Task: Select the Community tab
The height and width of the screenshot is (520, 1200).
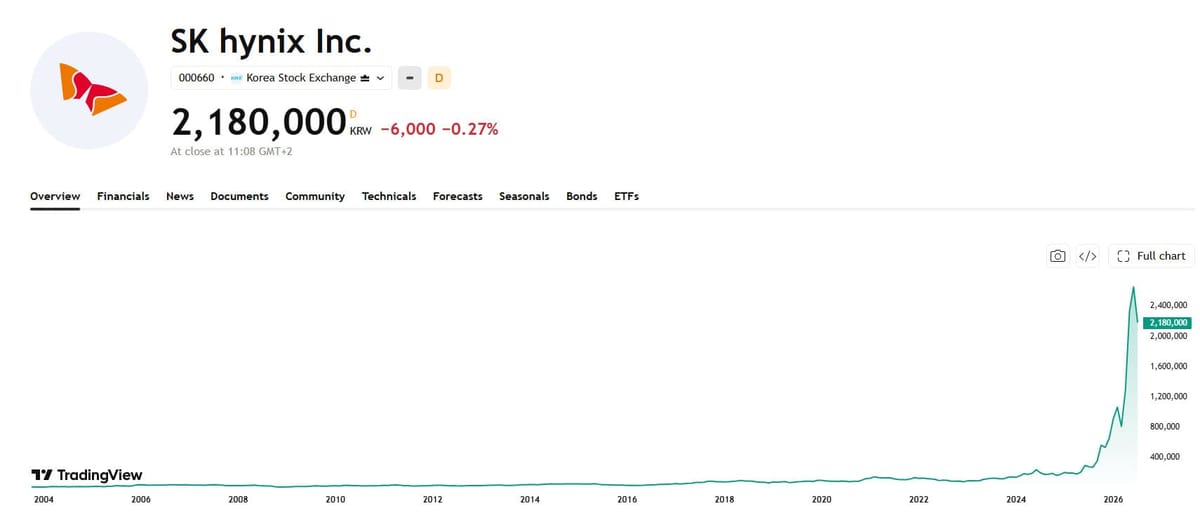Action: pos(315,196)
